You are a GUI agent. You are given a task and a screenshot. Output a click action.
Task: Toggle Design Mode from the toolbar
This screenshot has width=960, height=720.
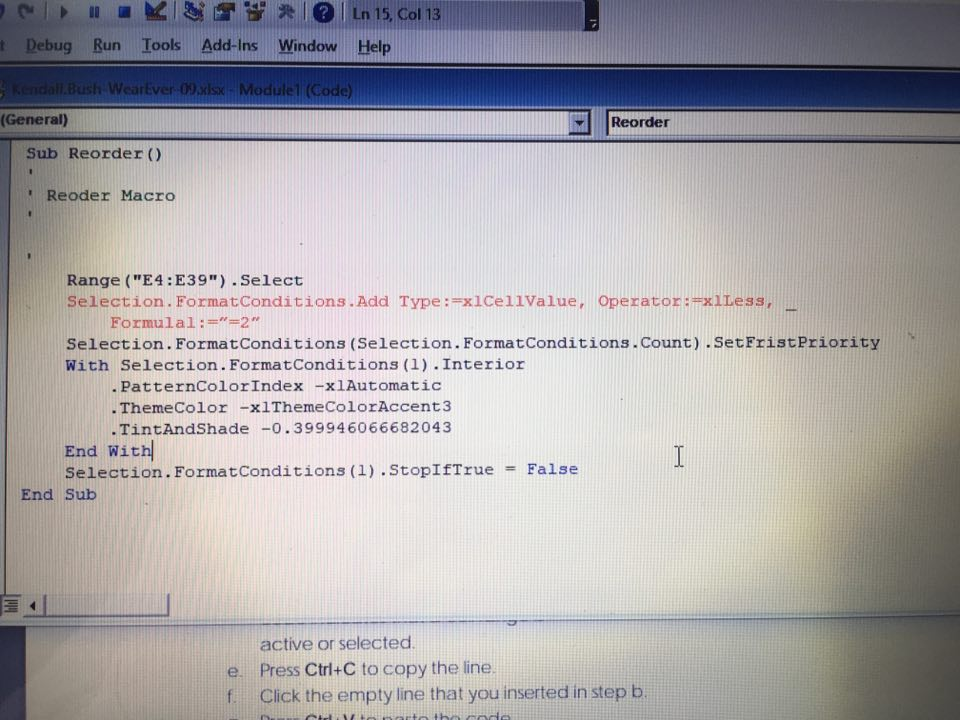pos(157,13)
